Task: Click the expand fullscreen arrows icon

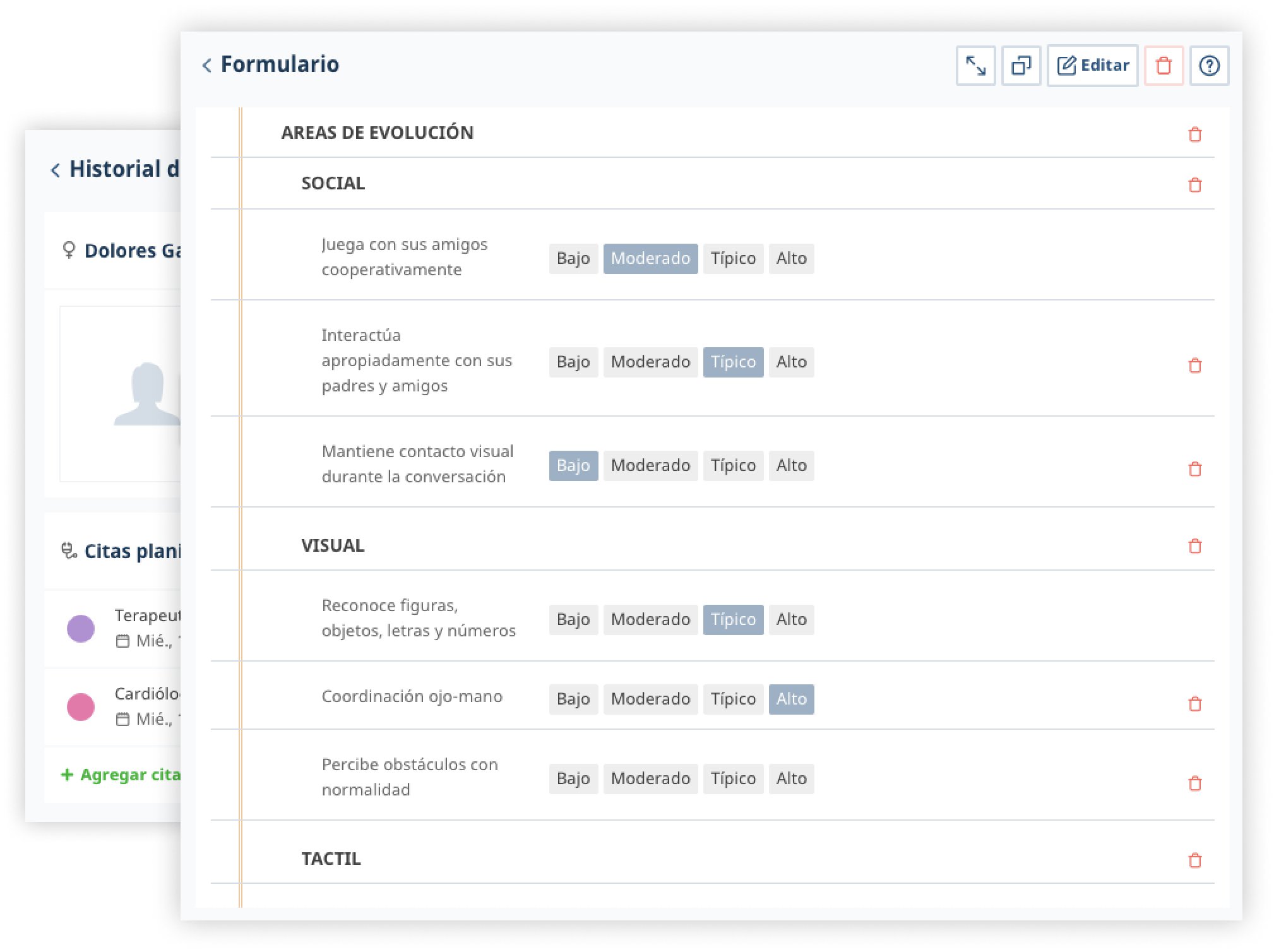Action: [975, 66]
